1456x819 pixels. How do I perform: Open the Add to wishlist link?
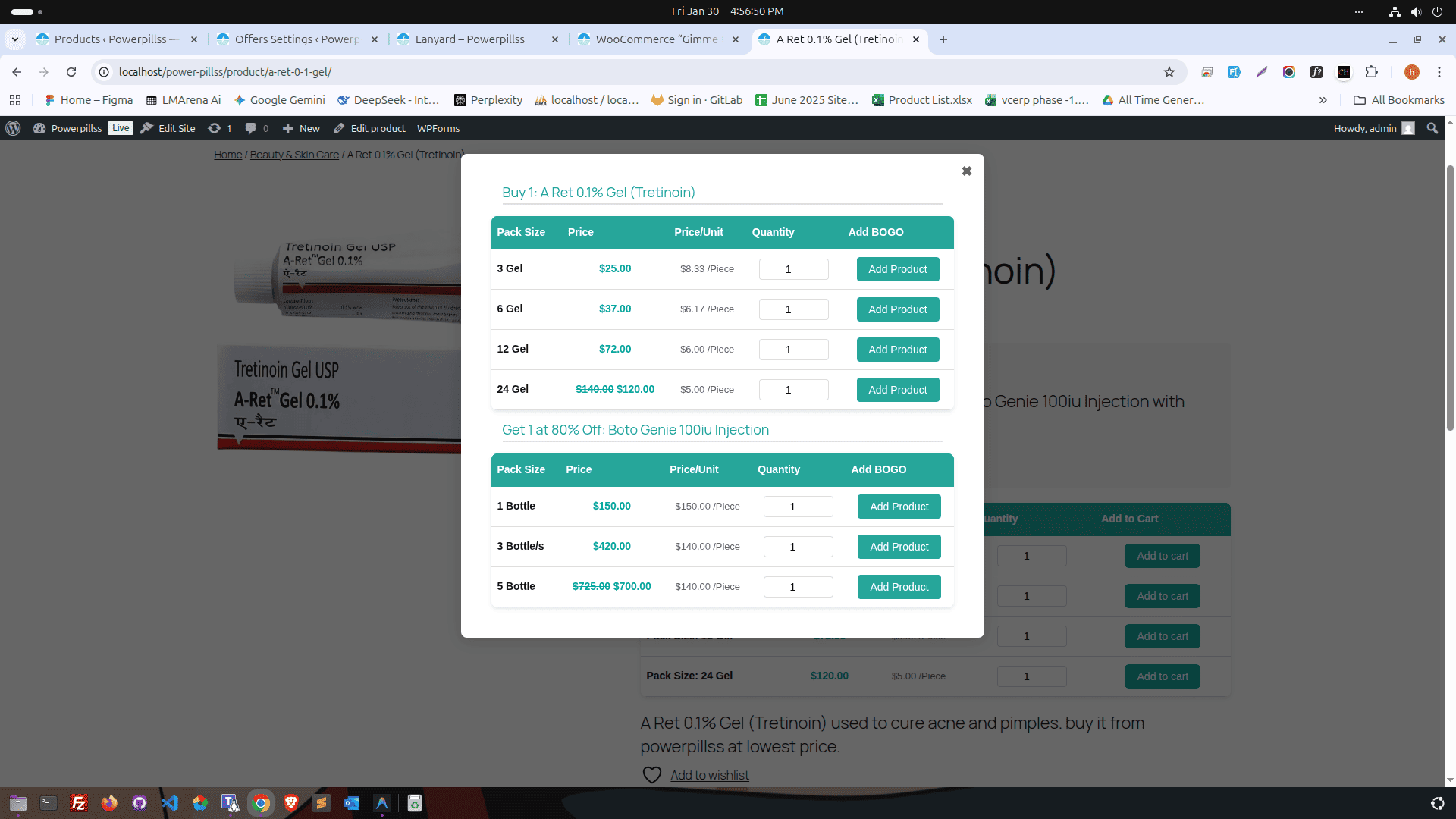click(709, 775)
